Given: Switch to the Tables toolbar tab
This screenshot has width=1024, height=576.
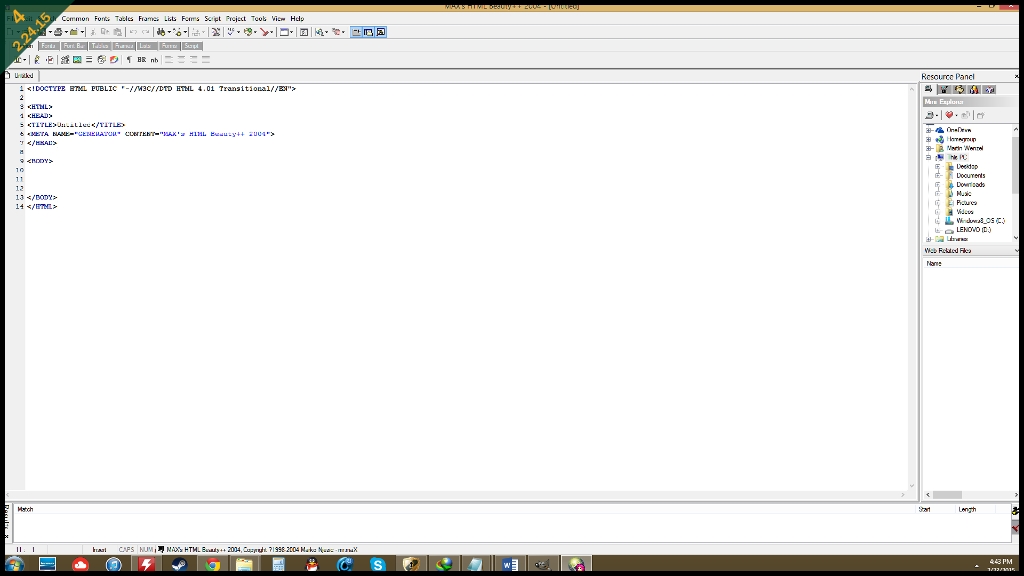Looking at the screenshot, I should point(100,46).
